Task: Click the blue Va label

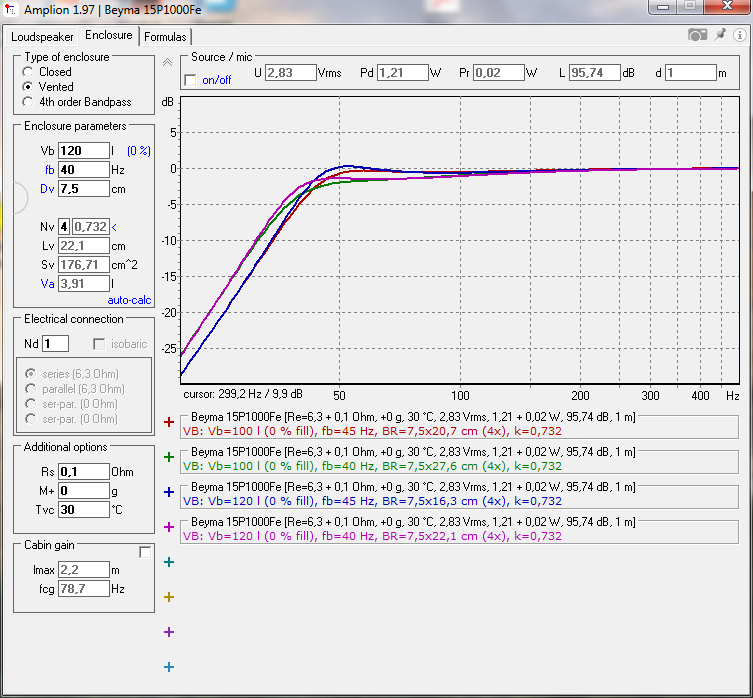Action: coord(47,284)
